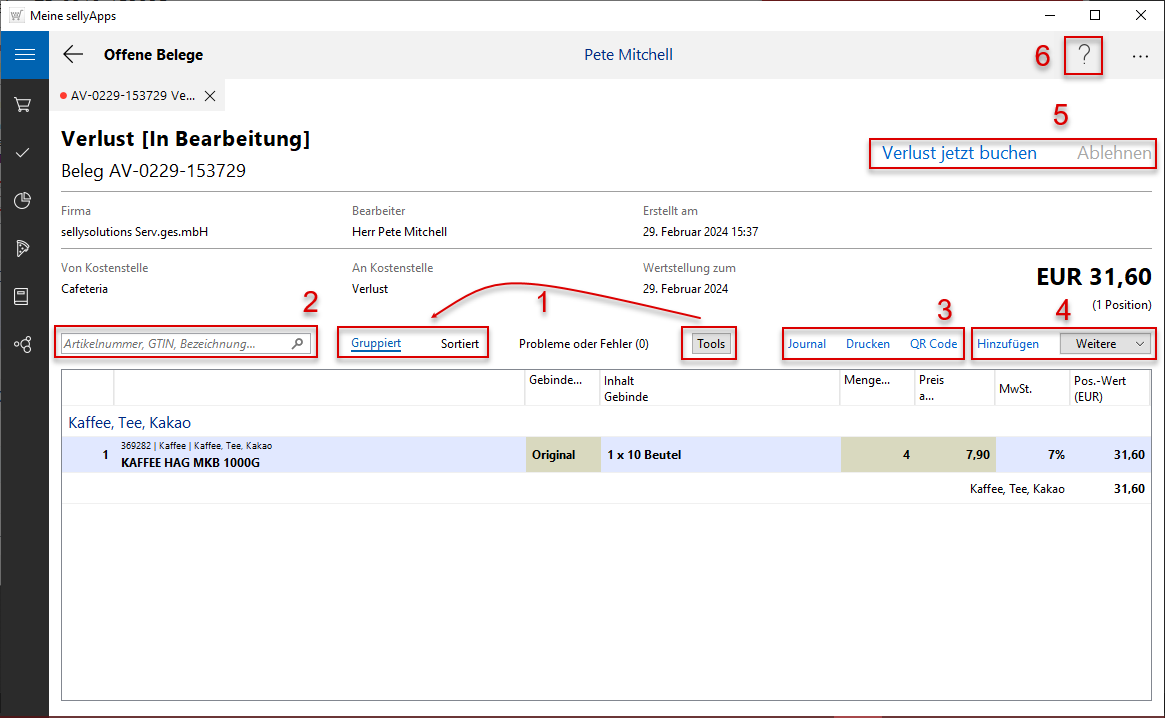This screenshot has height=718, width=1165.
Task: Close the AV-0229-153729 document tab
Action: pos(210,96)
